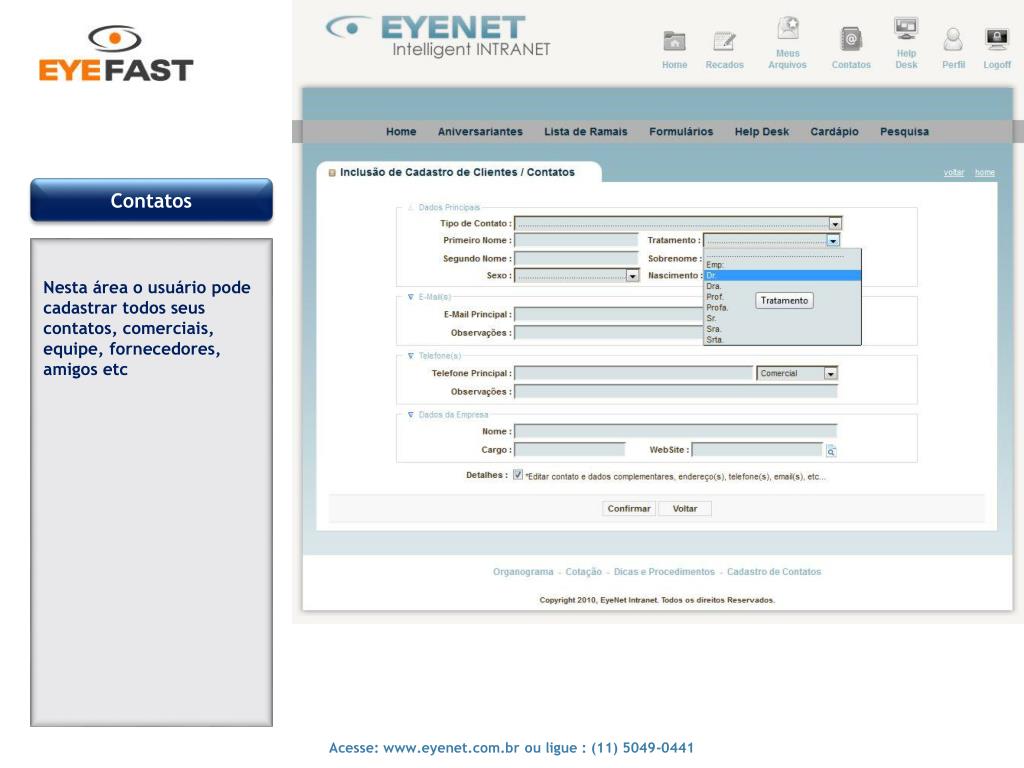Screen dimensions: 1024x768
Task: Click the Confirmar button
Action: [629, 509]
